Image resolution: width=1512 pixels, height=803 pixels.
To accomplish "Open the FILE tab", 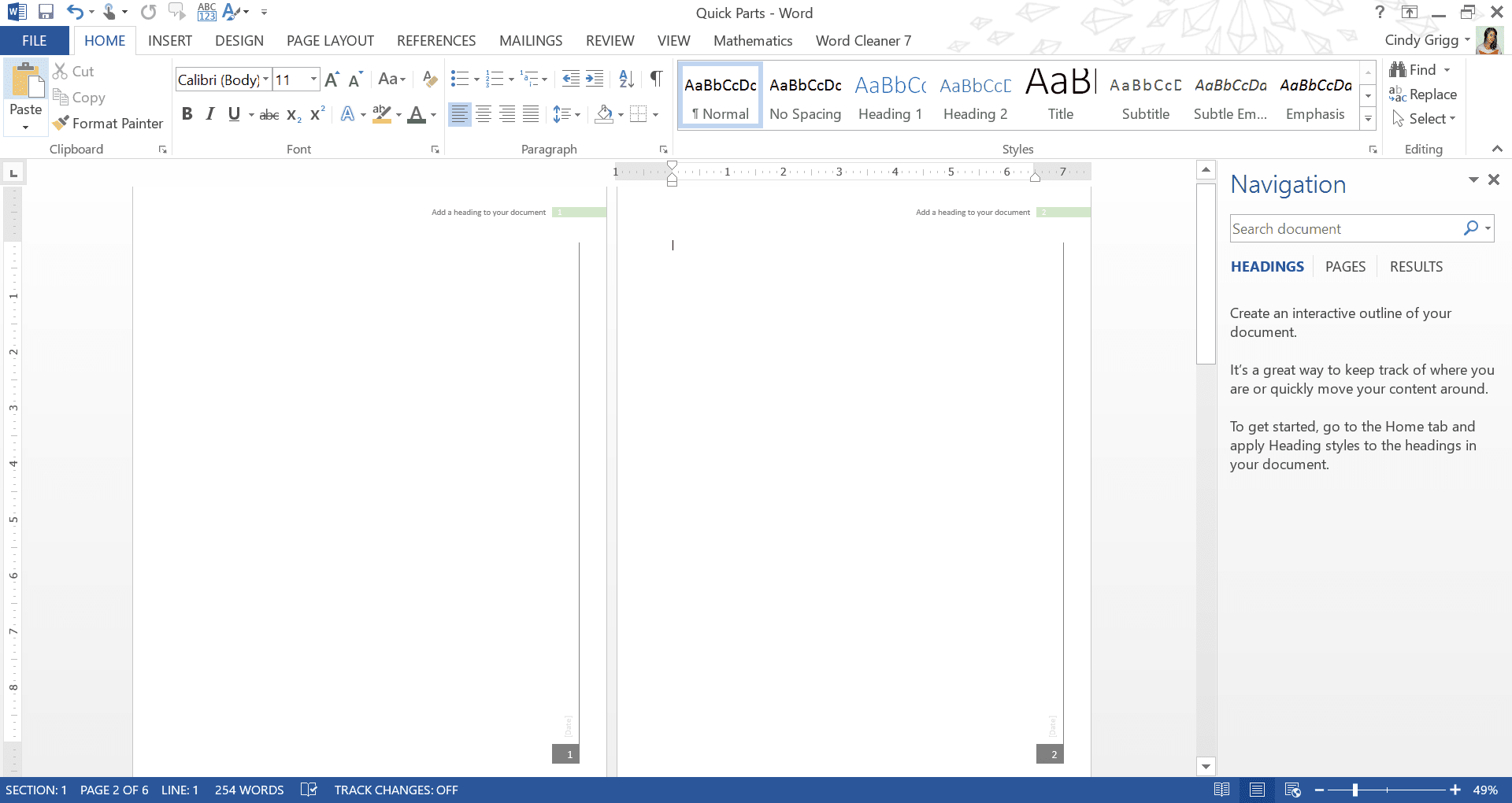I will (x=35, y=41).
